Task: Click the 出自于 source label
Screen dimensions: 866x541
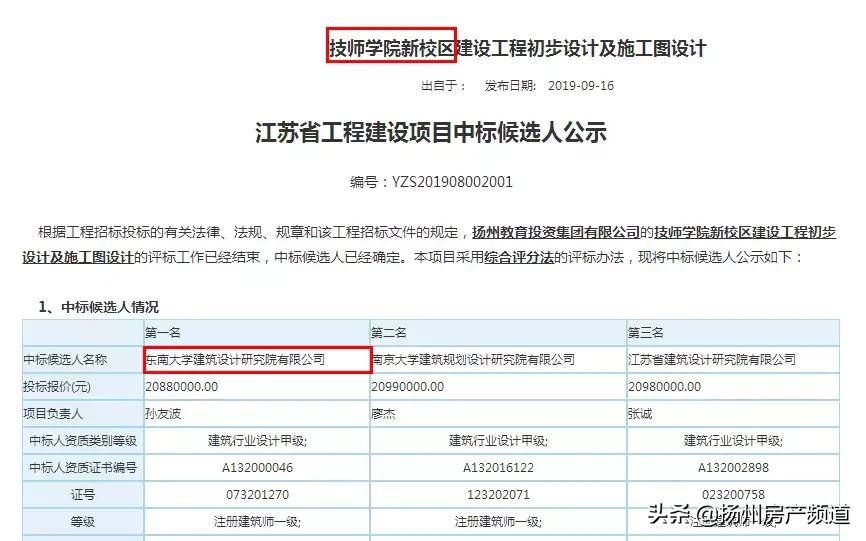Action: 443,86
